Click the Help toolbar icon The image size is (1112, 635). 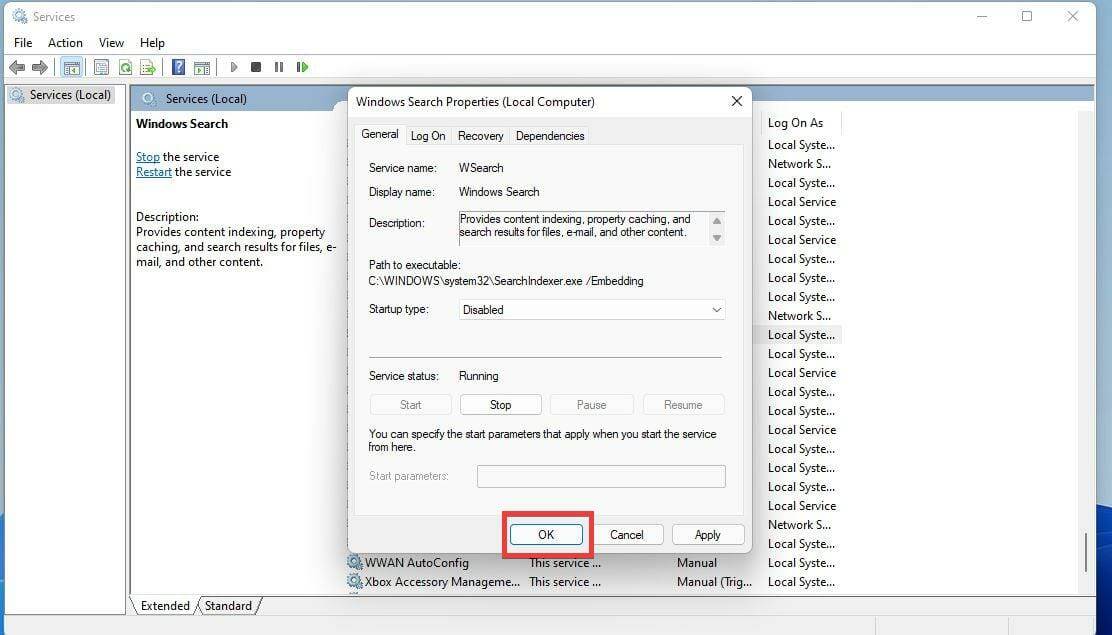click(178, 67)
